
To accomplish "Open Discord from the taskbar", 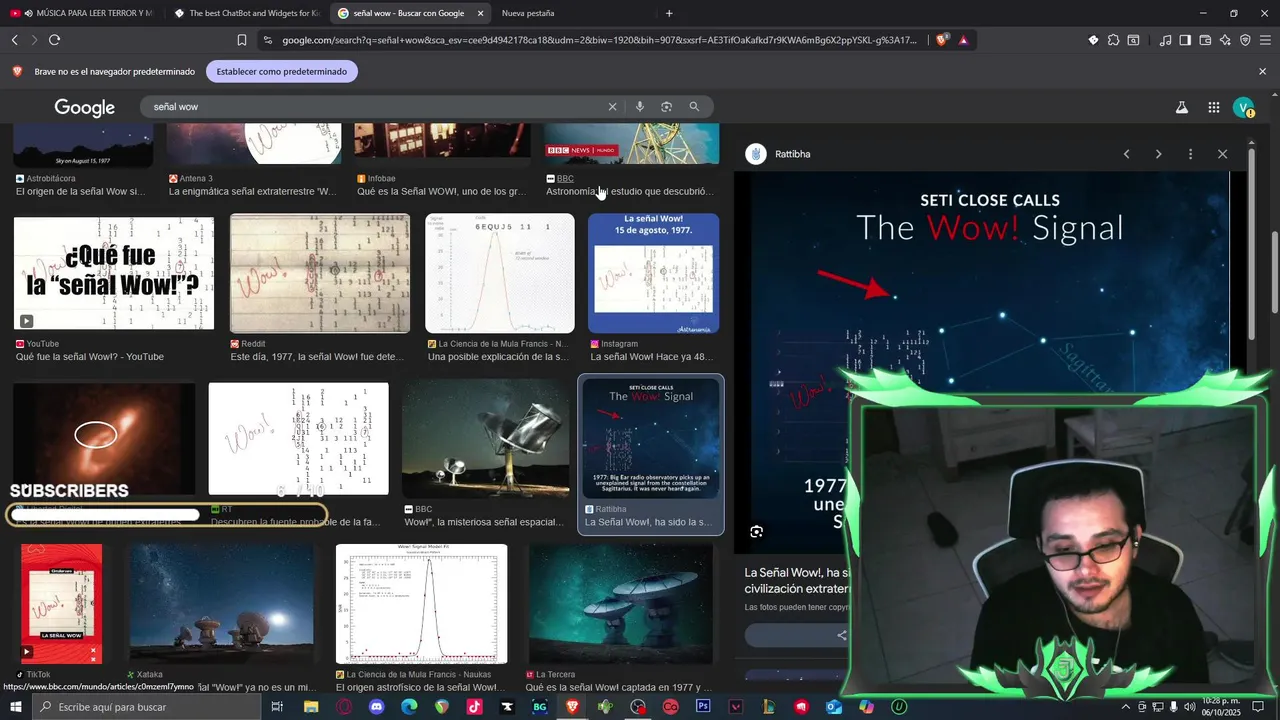I will [x=376, y=707].
